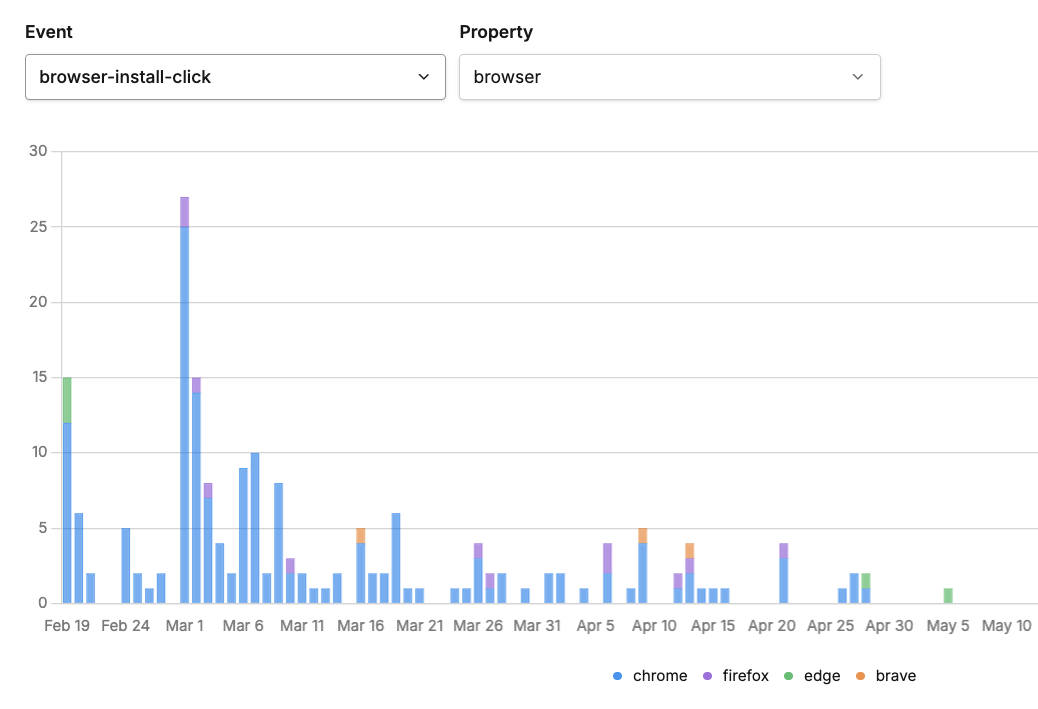Click the y-axis value 30
Screen dimensions: 1038x709
pos(38,151)
